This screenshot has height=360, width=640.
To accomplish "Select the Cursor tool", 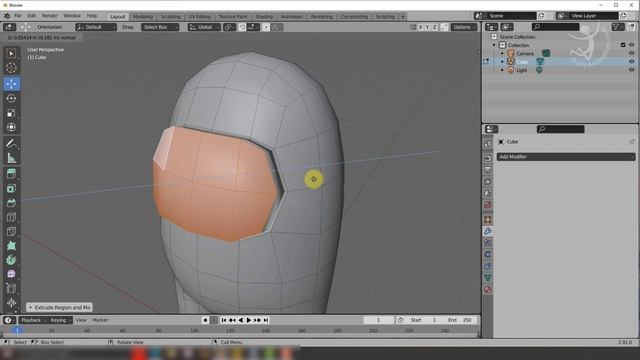I will (11, 68).
